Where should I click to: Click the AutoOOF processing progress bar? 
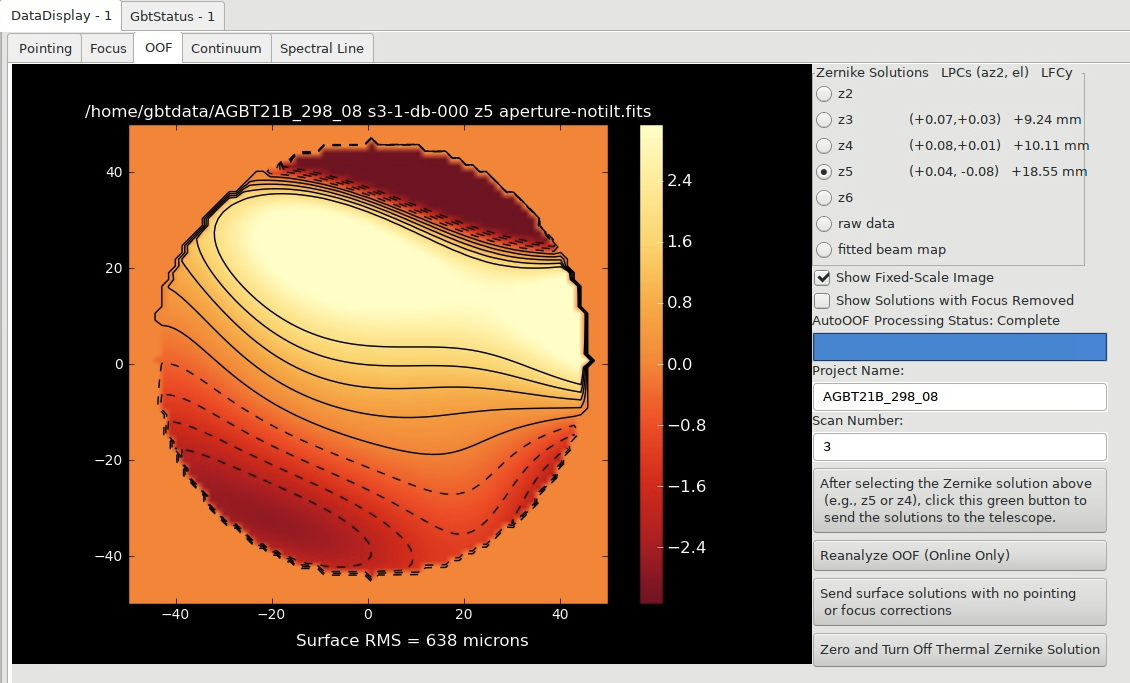click(x=959, y=347)
